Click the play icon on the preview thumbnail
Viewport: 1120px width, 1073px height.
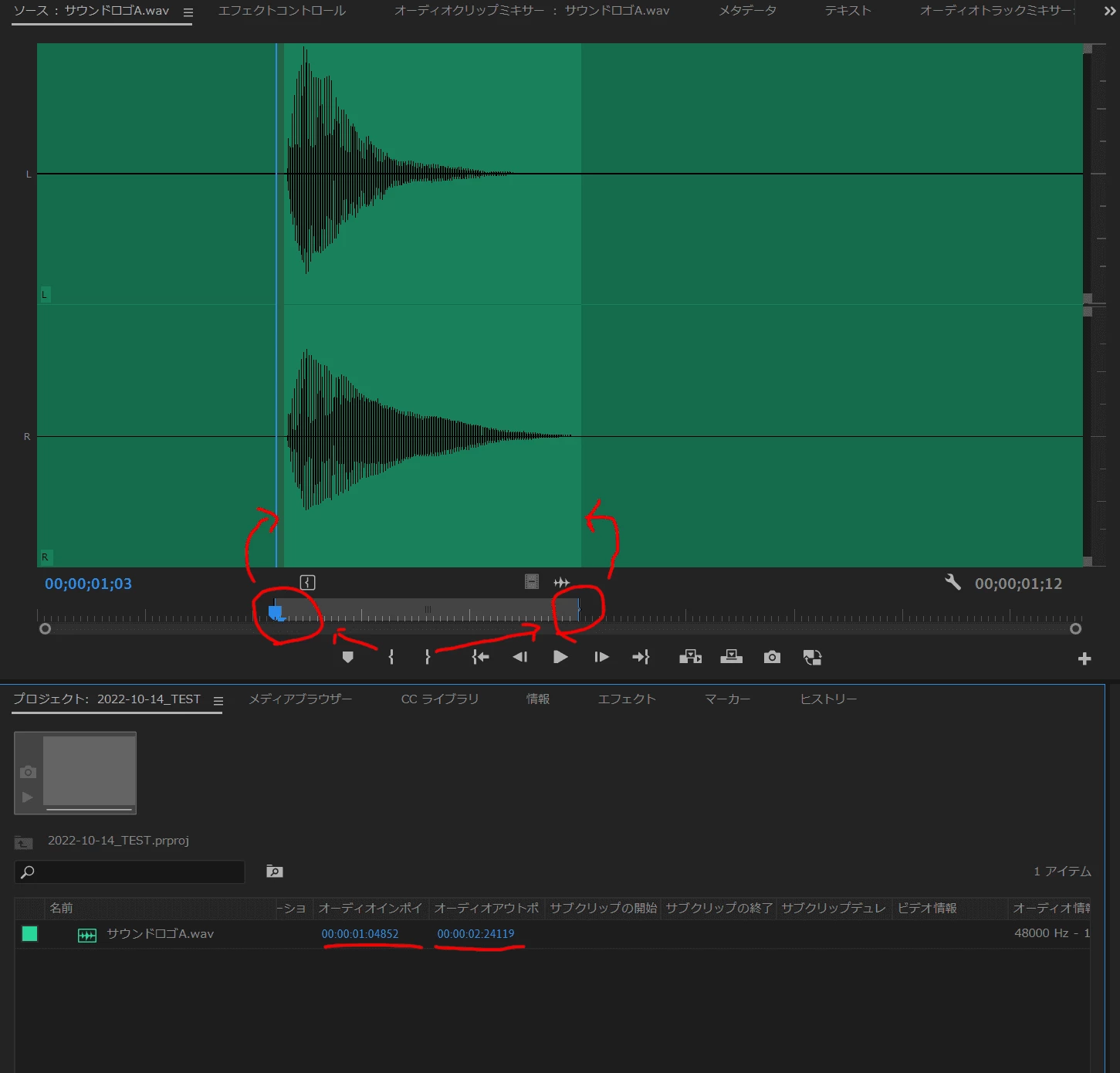coord(28,797)
